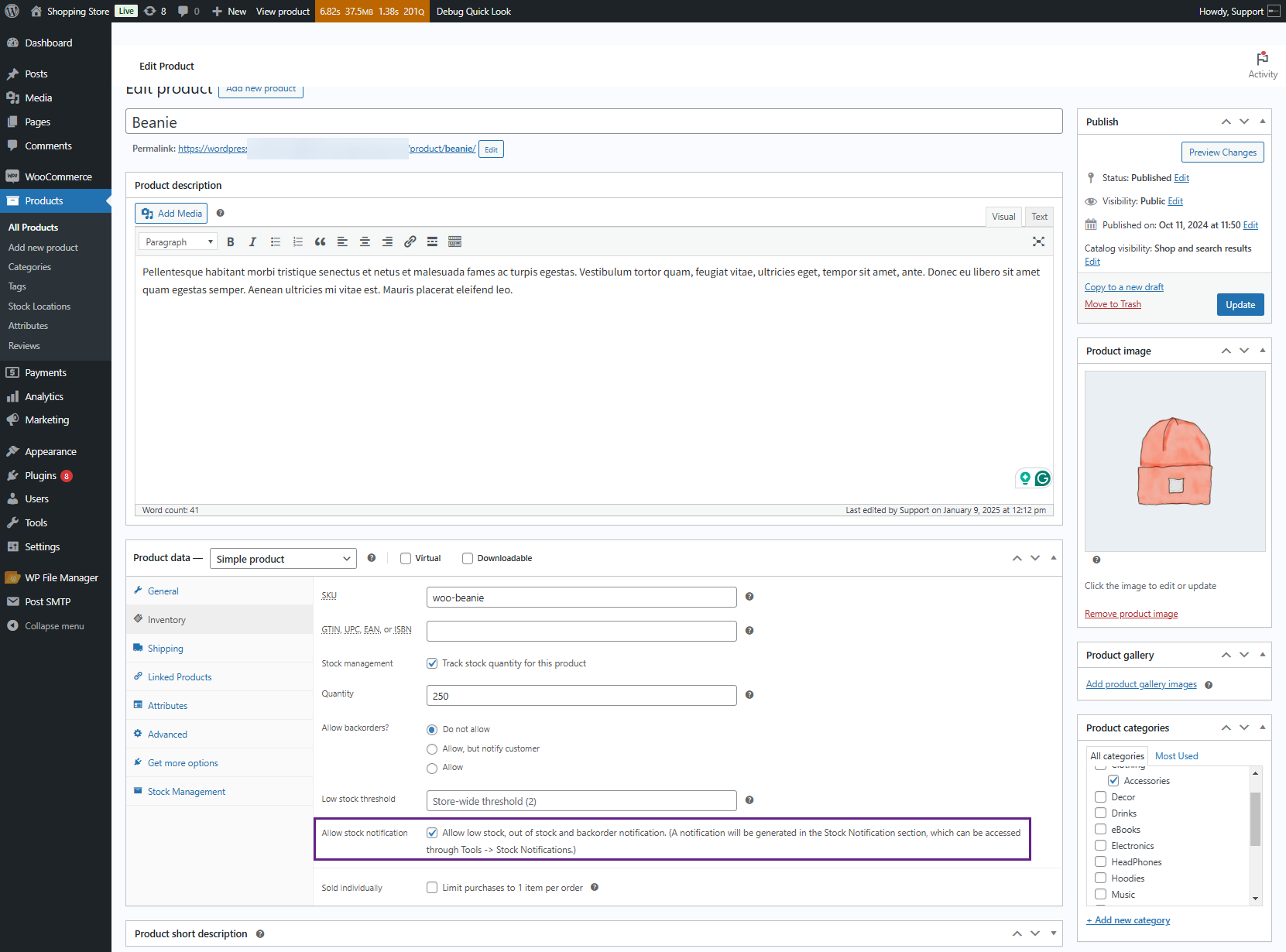Click the bulleted list icon

275,241
